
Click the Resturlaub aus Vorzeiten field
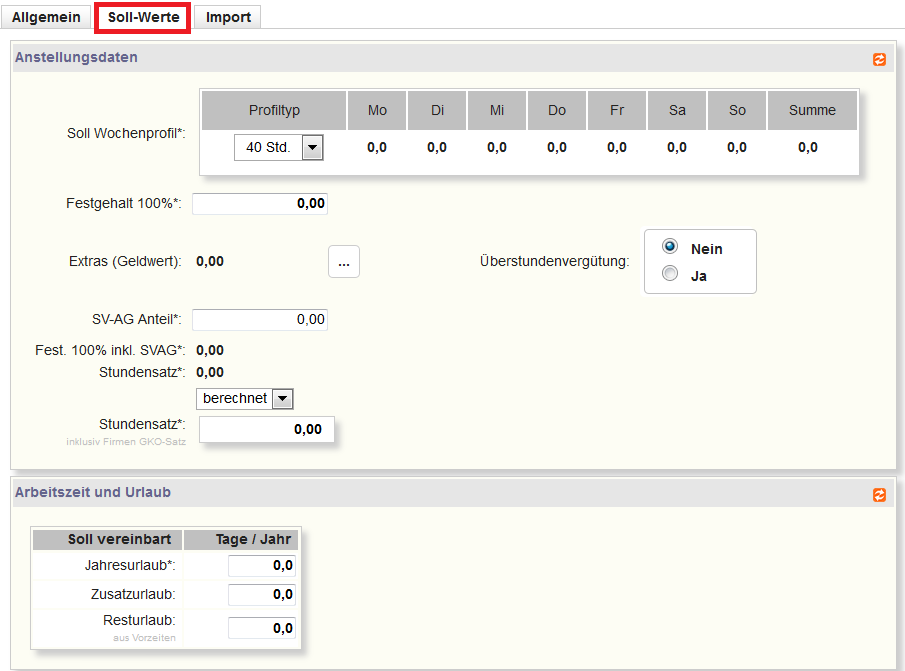[x=262, y=627]
